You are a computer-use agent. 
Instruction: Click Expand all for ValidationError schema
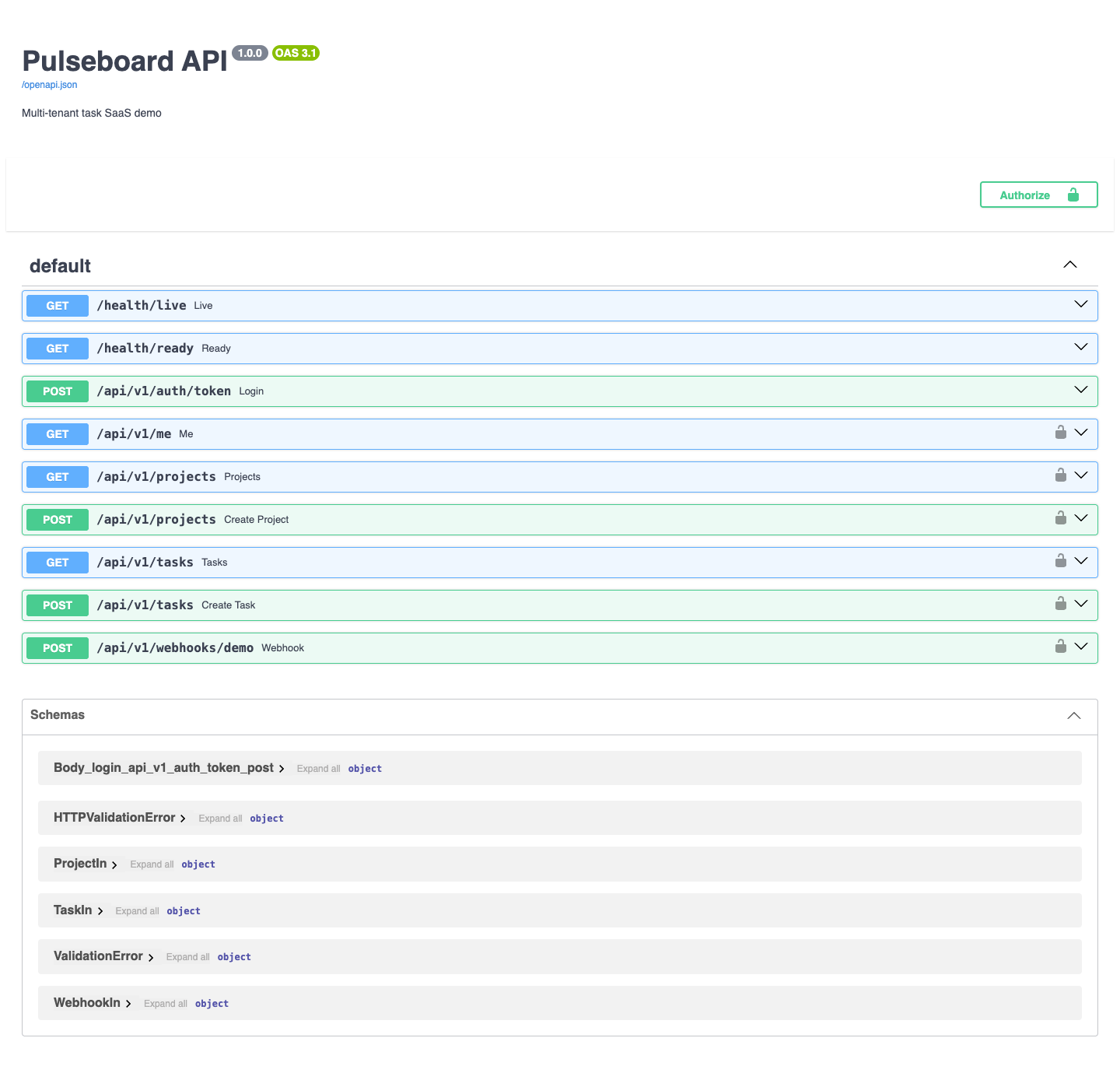pyautogui.click(x=187, y=957)
